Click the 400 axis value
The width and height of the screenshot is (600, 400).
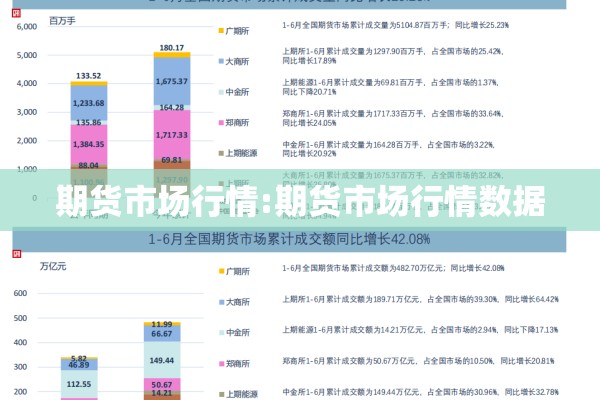20,343
